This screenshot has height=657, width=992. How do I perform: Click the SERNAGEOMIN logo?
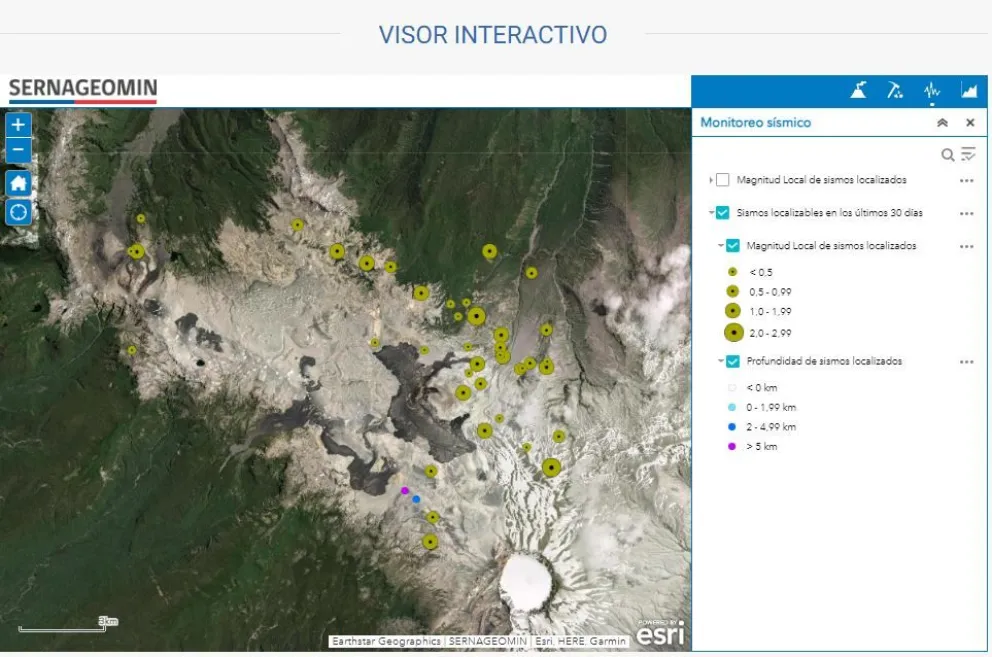click(83, 90)
